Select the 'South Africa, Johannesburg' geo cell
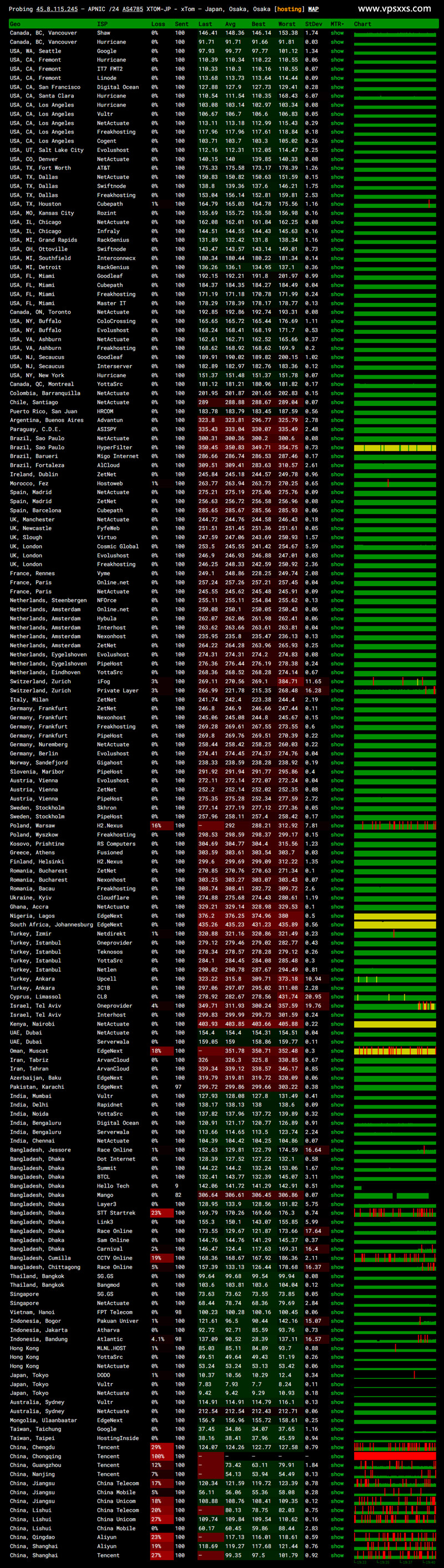The width and height of the screenshot is (444, 1568). pyautogui.click(x=51, y=925)
